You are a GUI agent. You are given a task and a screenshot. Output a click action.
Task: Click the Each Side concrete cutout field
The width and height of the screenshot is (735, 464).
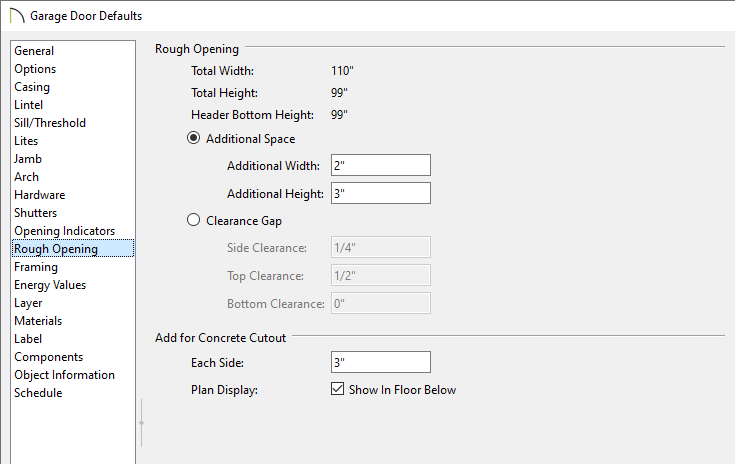point(381,362)
